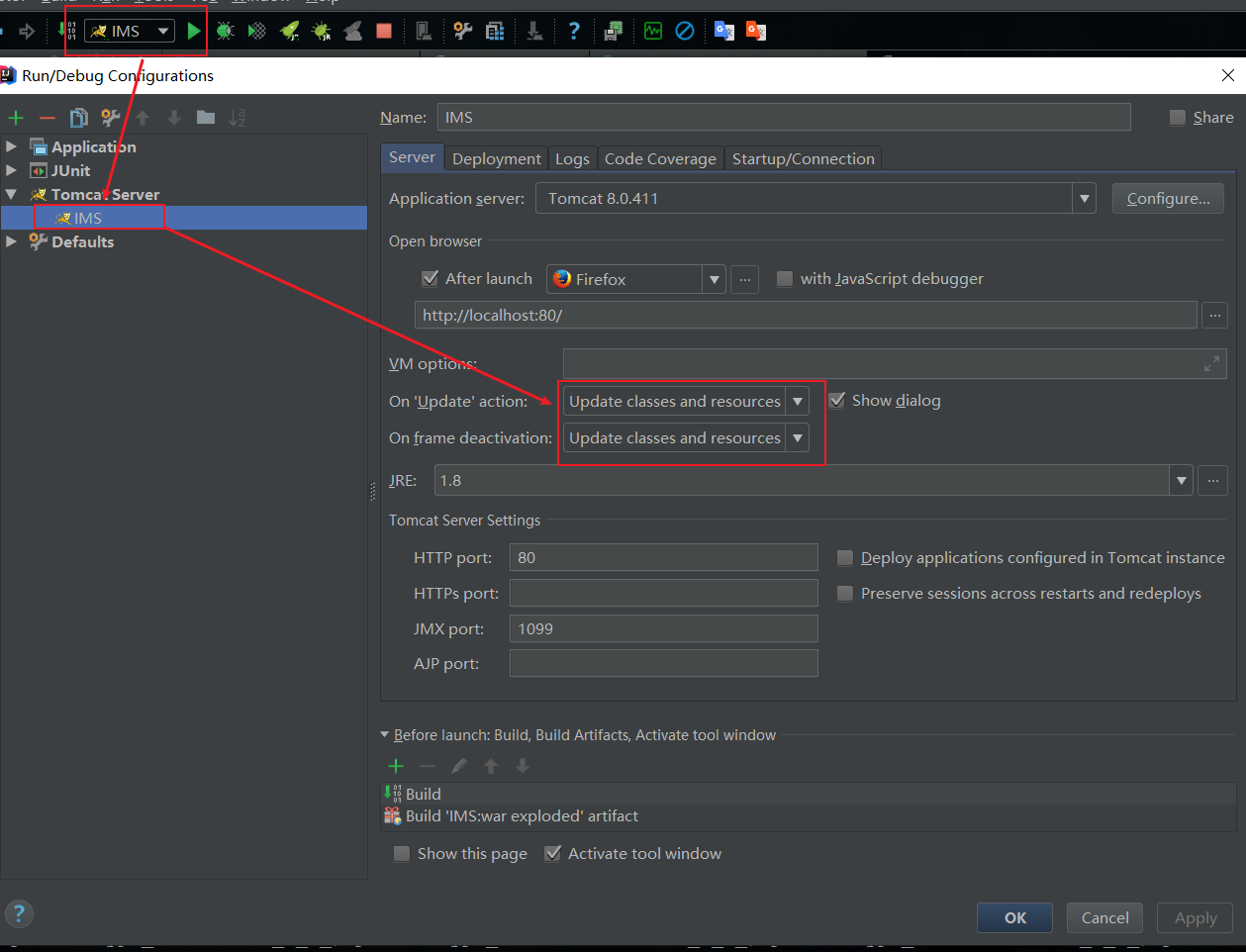Click the JRebel debug bug icon
1246x952 pixels.
coord(322,32)
